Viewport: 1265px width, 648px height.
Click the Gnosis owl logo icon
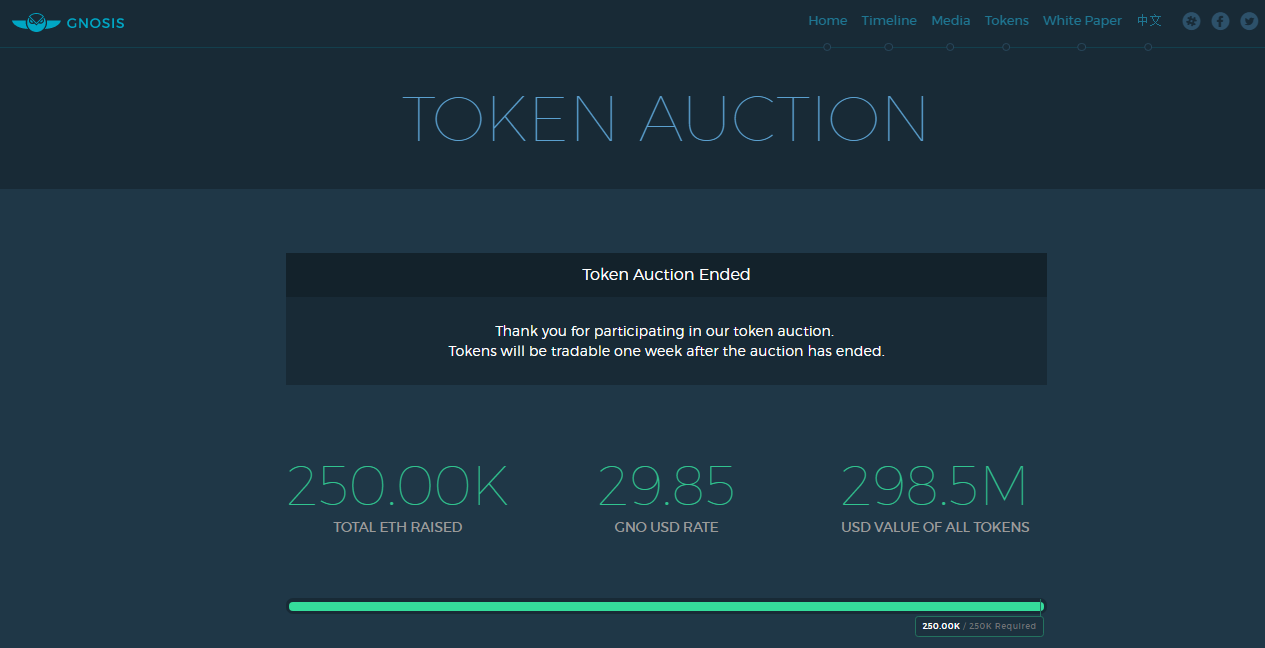tap(36, 22)
